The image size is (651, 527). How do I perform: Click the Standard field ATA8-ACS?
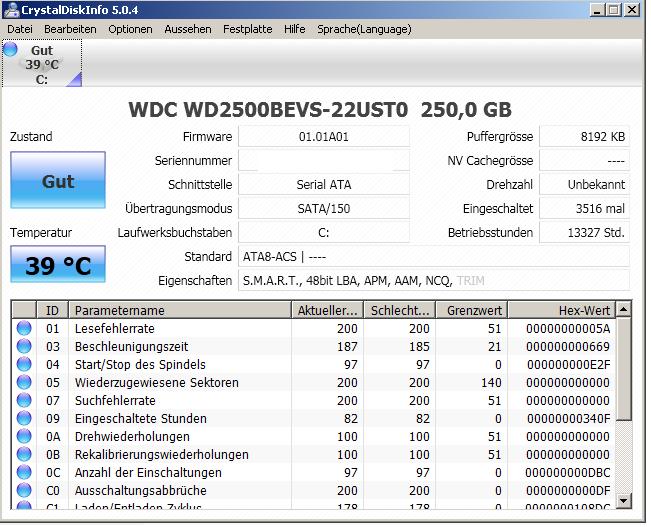pyautogui.click(x=434, y=257)
